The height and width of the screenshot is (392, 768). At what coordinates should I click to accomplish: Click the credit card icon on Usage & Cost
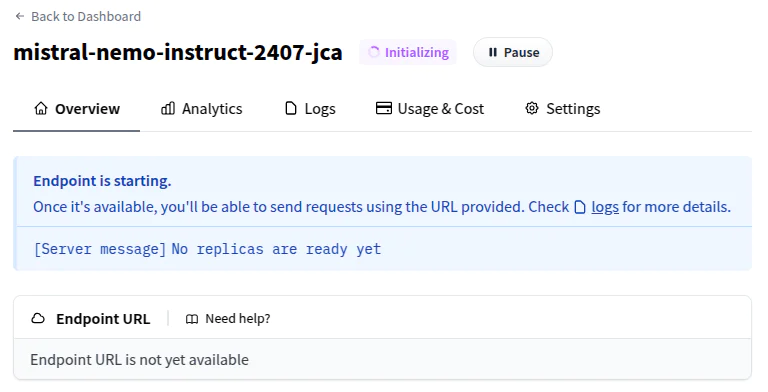pos(384,108)
